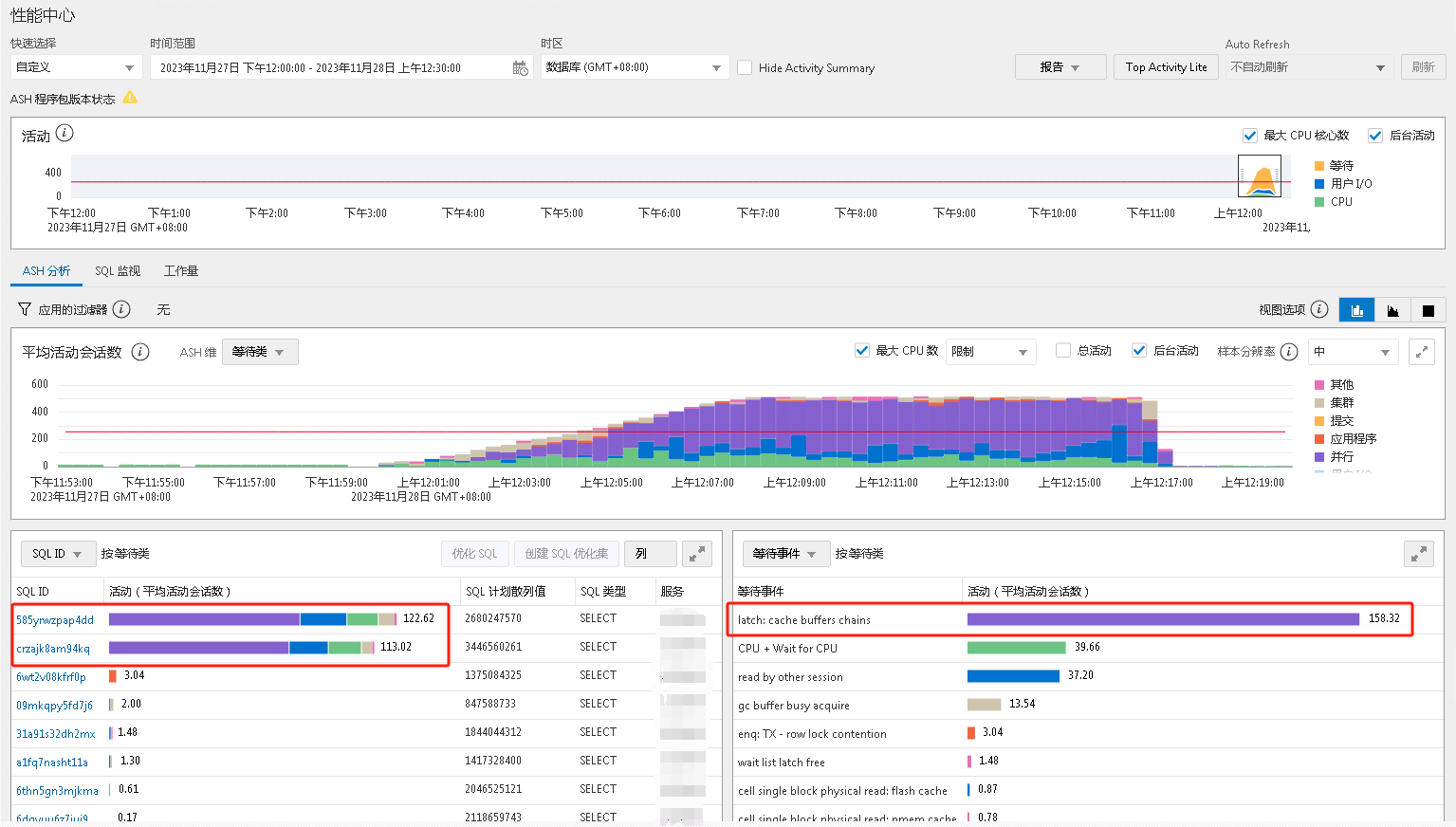The height and width of the screenshot is (827, 1456).
Task: Expand the SQL ID panel to fullscreen
Action: (x=697, y=554)
